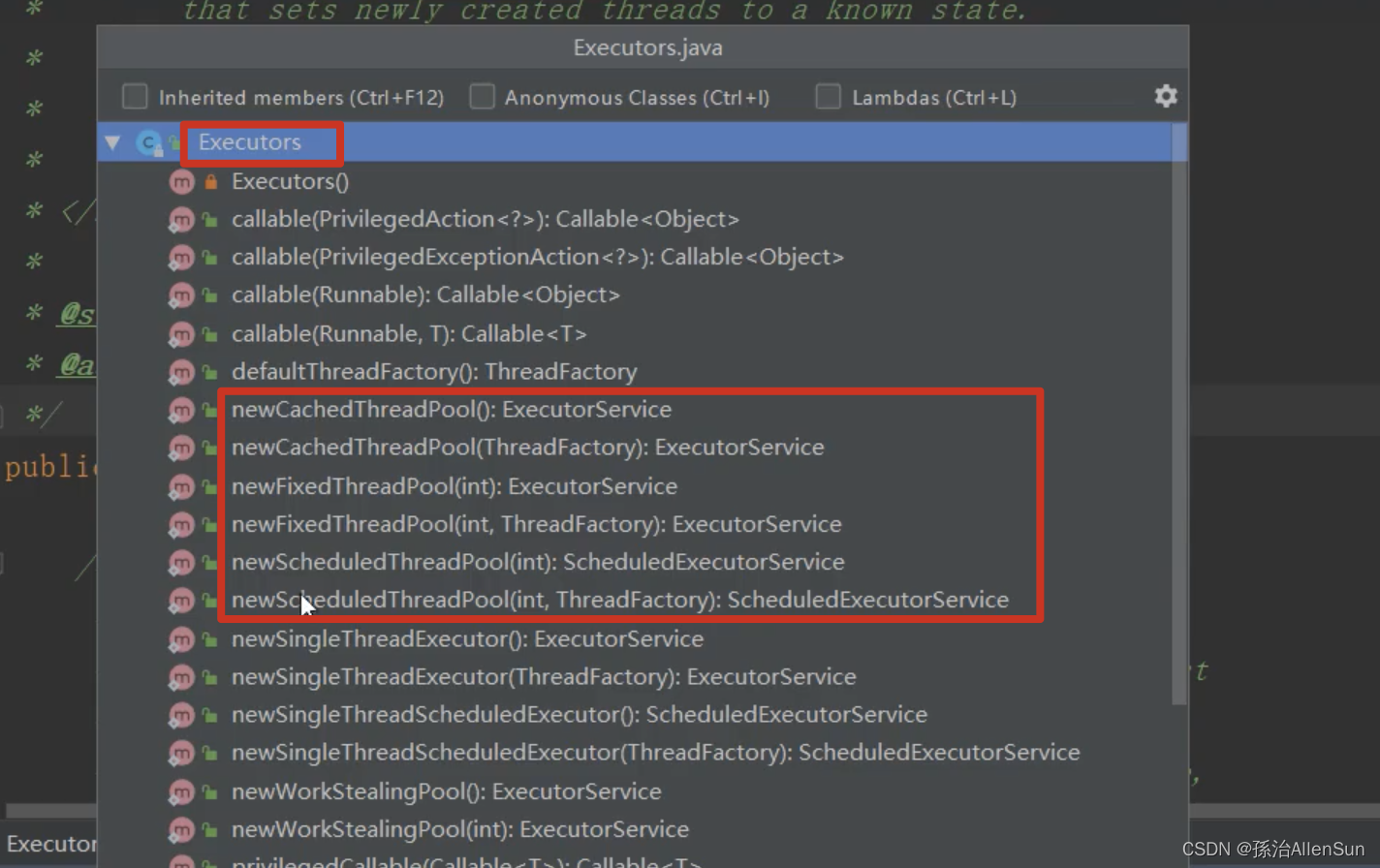Open newSingleThreadScheduledExecutor(ThreadFactory) method
Screen dimensions: 1380x868
click(x=655, y=752)
